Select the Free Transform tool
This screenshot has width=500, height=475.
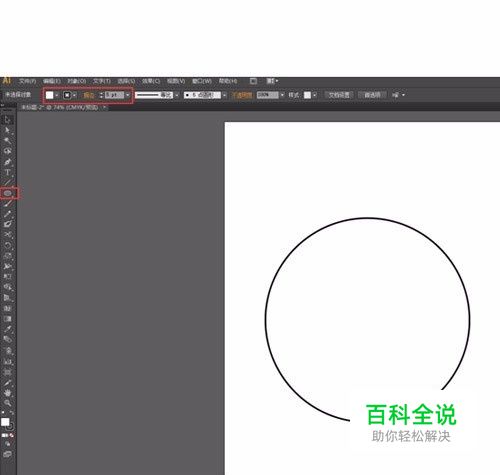click(7, 276)
